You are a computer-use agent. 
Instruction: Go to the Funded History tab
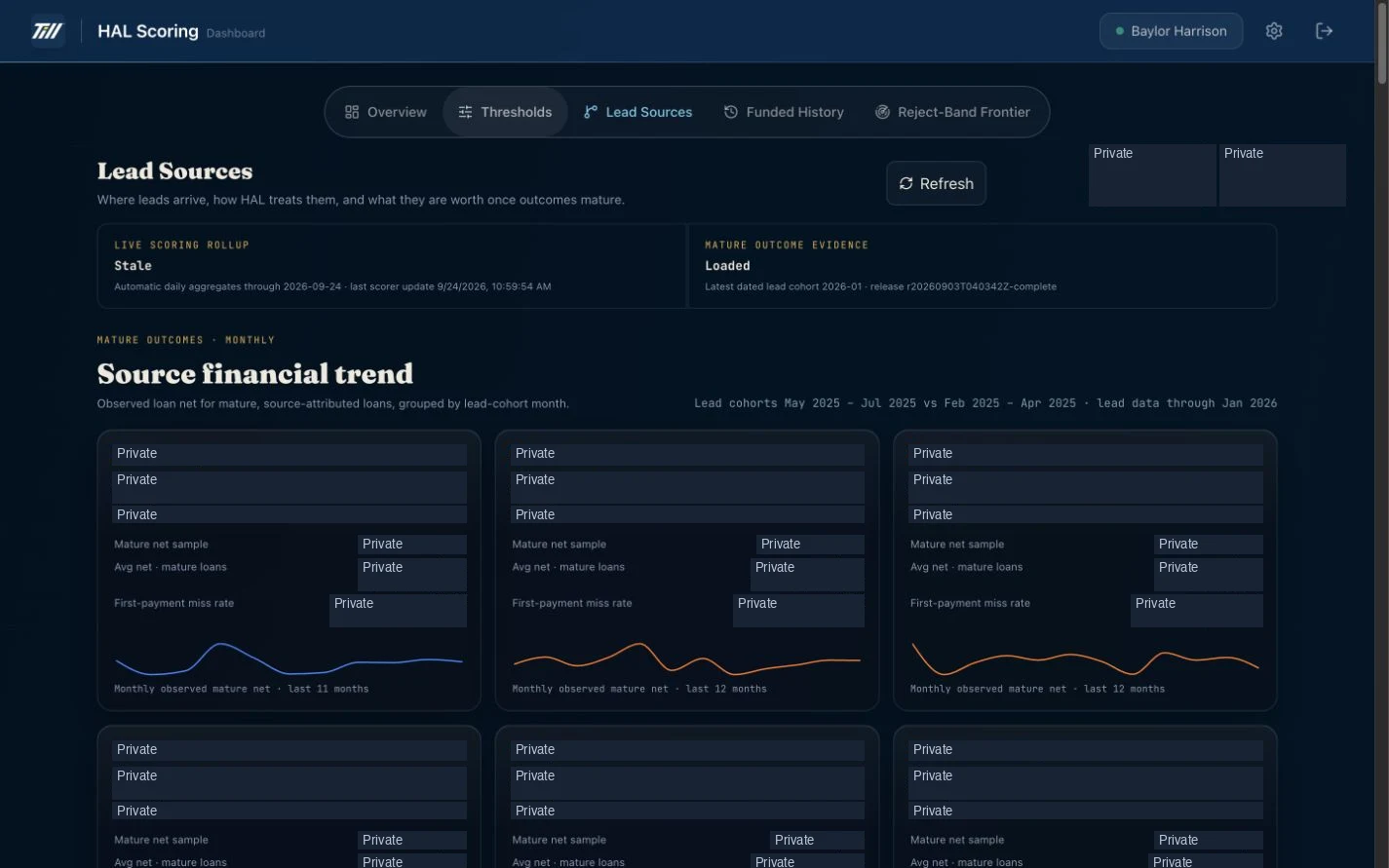coord(784,112)
